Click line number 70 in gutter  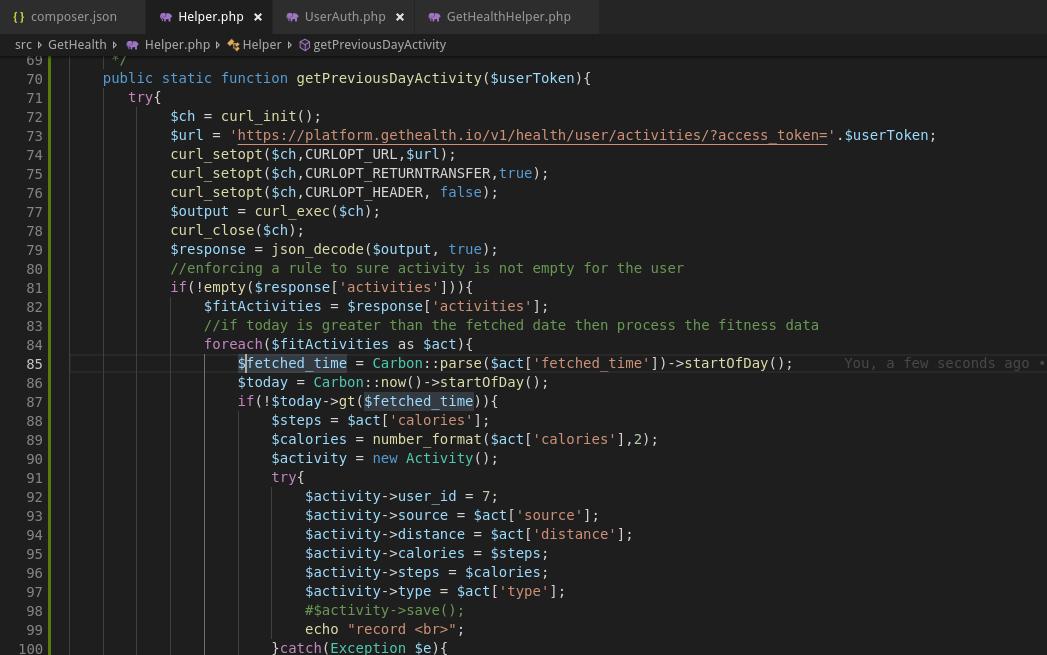click(x=34, y=79)
